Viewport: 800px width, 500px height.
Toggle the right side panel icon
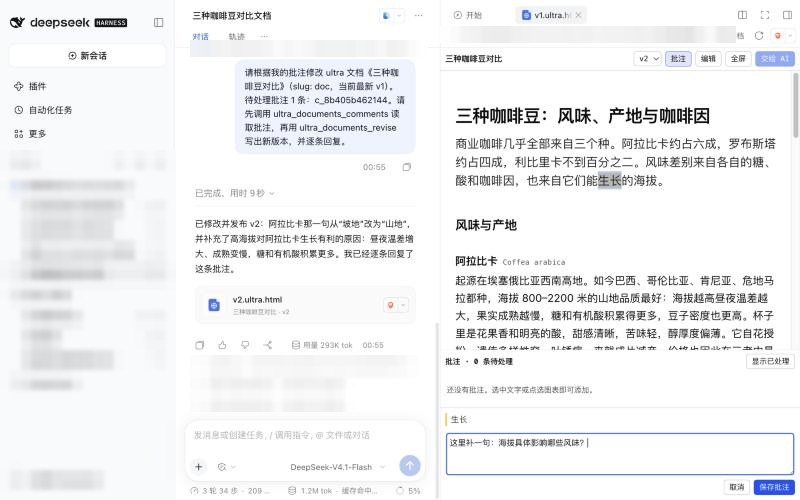click(x=787, y=15)
